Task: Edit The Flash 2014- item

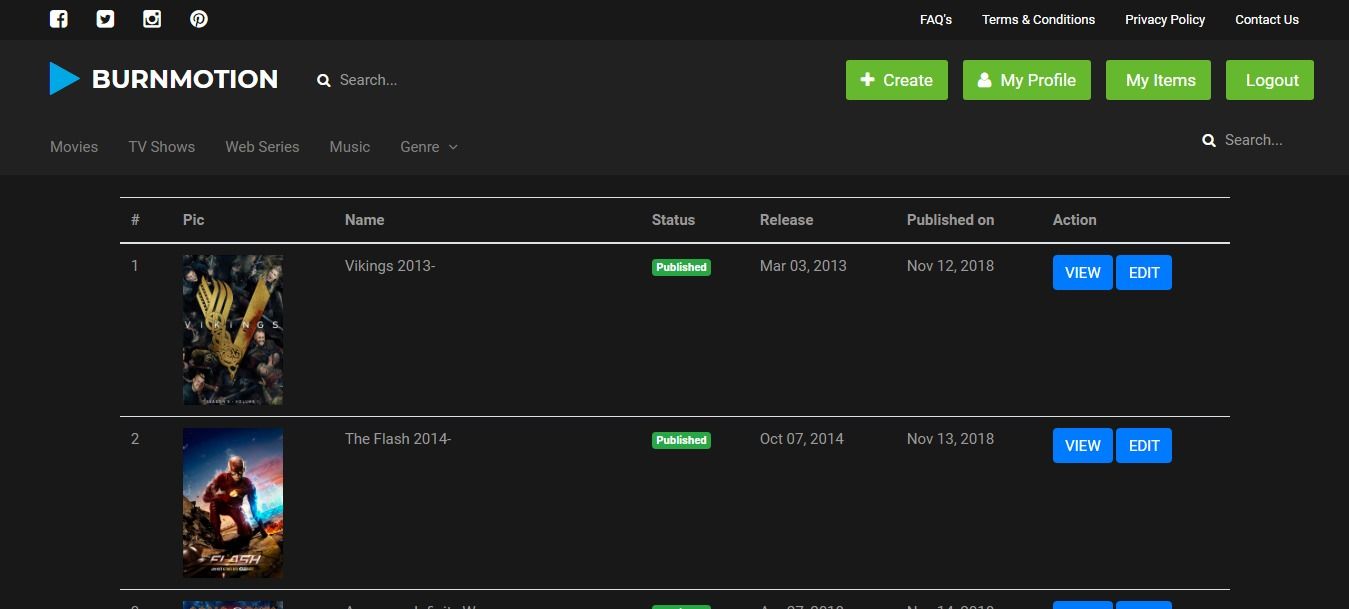Action: [1144, 445]
